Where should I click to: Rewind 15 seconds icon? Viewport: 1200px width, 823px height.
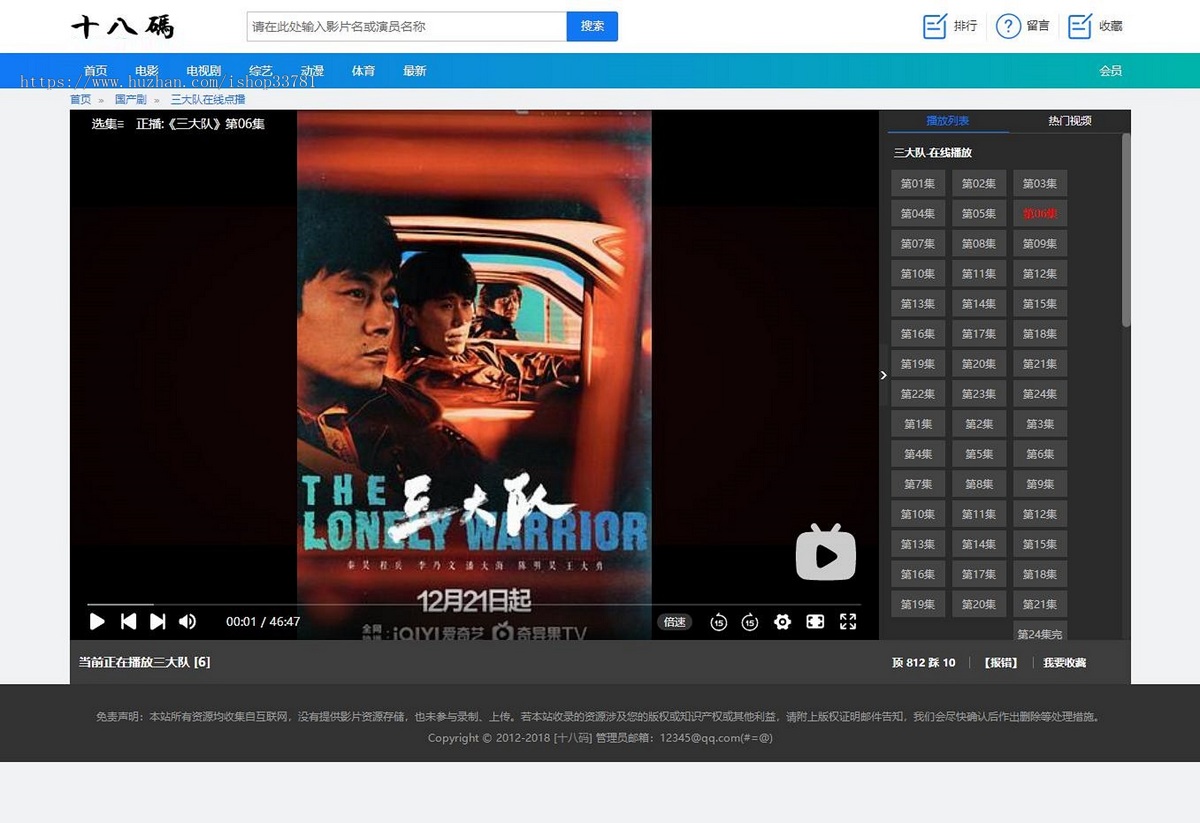click(718, 622)
